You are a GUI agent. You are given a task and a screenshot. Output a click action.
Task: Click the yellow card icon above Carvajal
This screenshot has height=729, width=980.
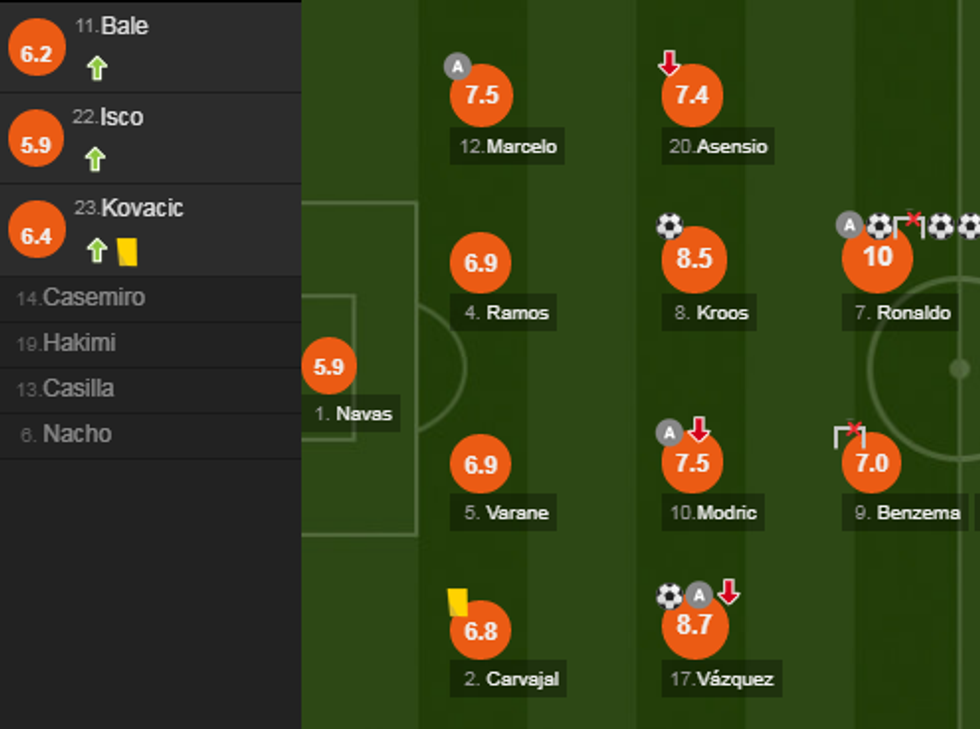(x=458, y=602)
